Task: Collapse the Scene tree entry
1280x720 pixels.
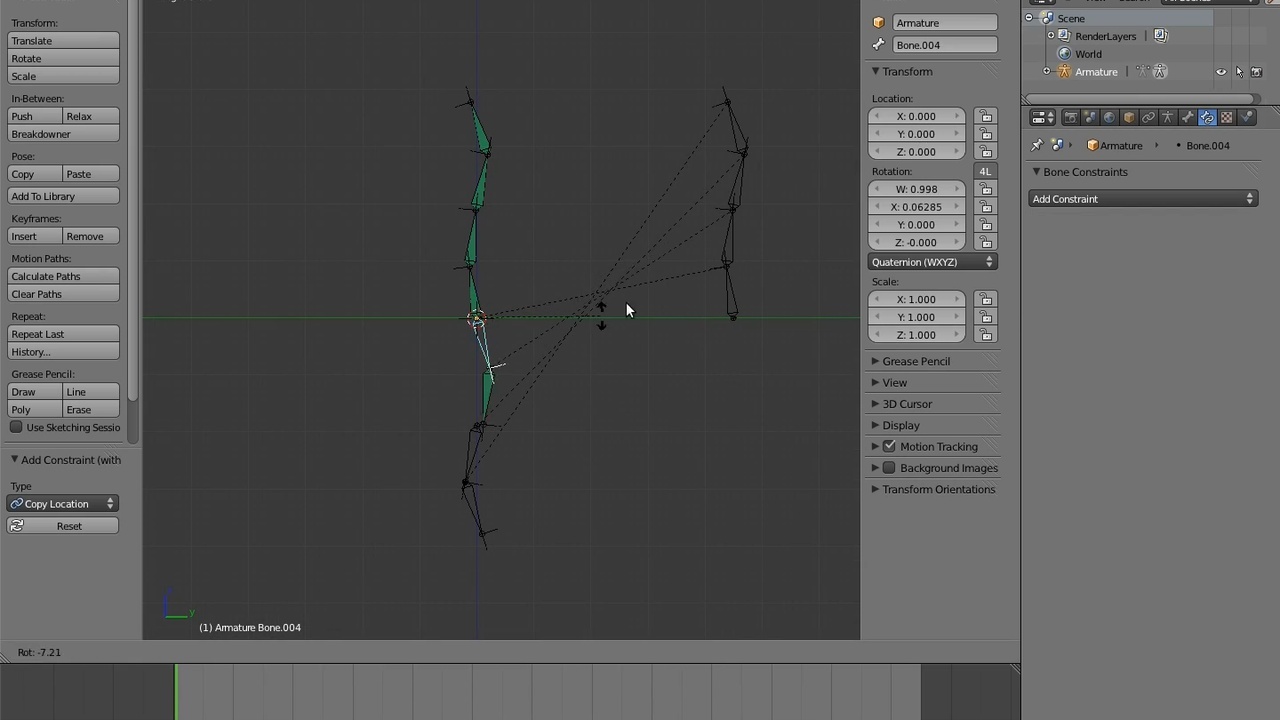Action: point(1030,18)
